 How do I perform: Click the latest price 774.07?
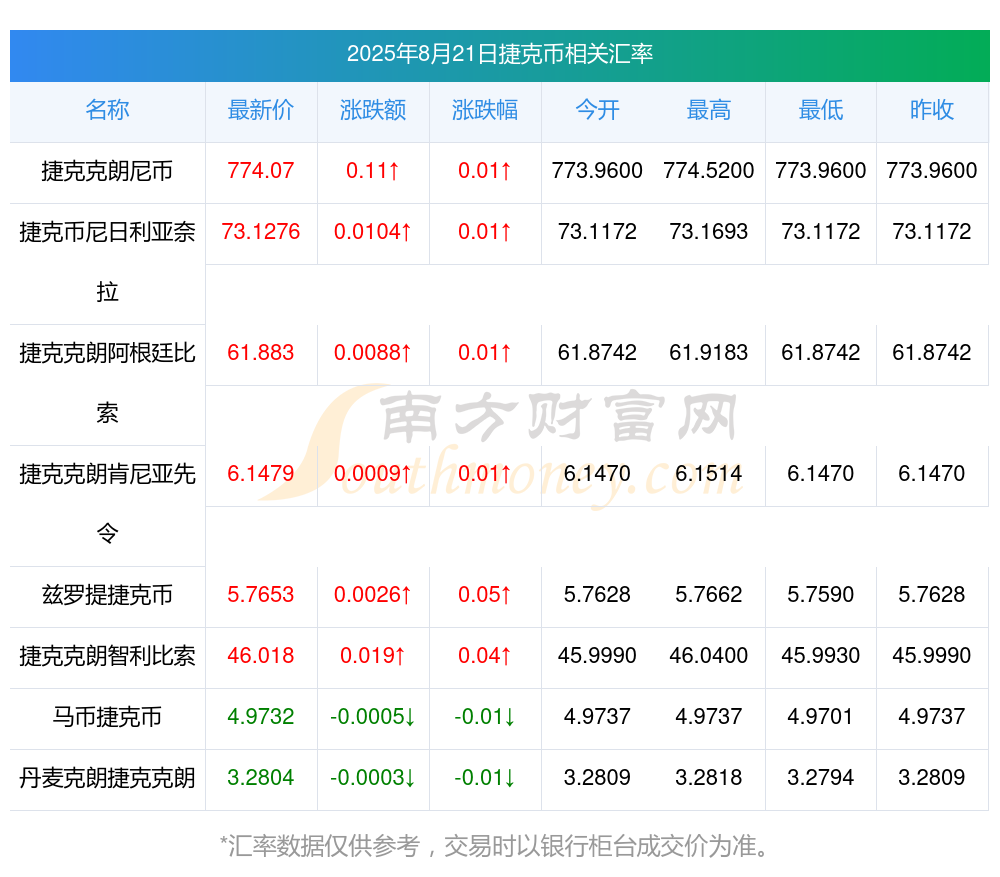tap(261, 170)
